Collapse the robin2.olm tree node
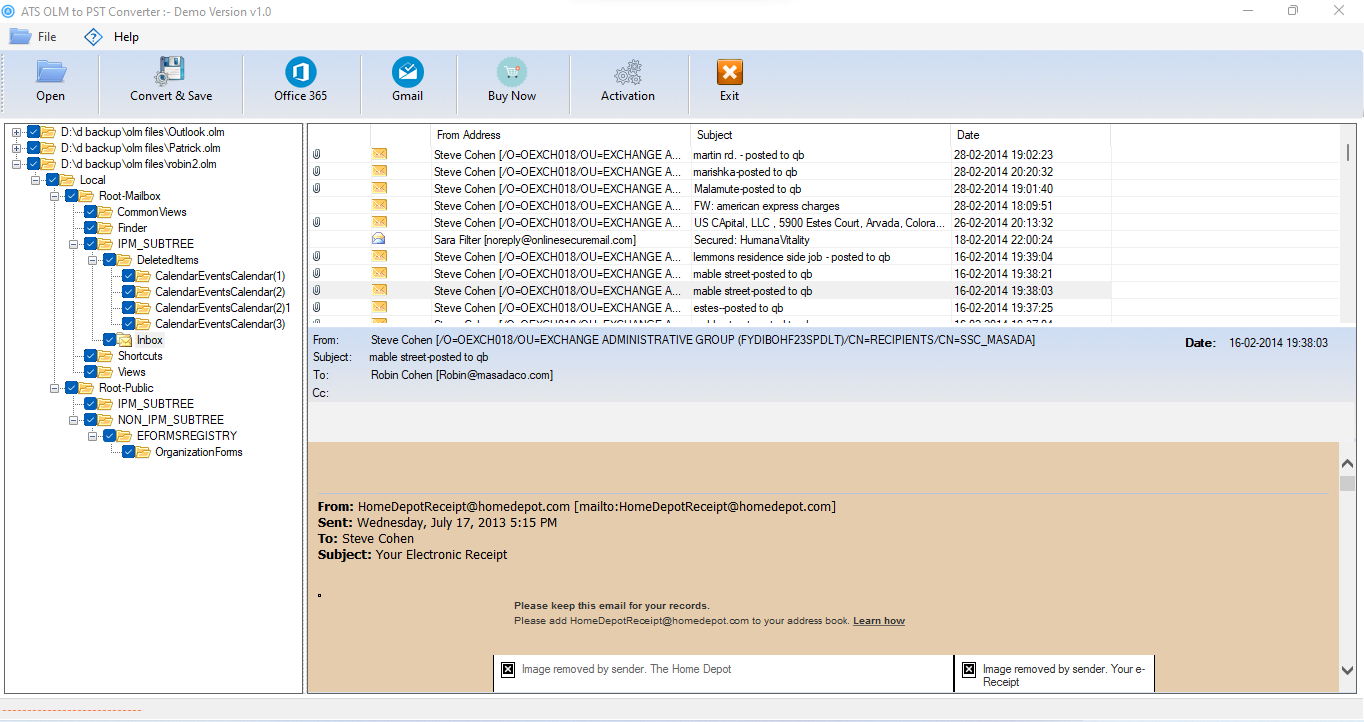 coord(16,164)
